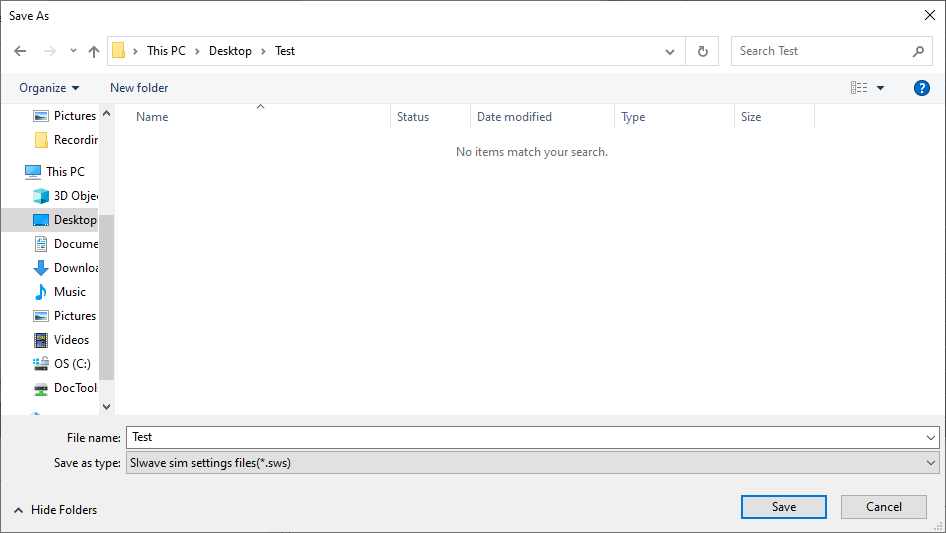Expand the Save as type dropdown
This screenshot has height=533, width=946.
coord(931,463)
